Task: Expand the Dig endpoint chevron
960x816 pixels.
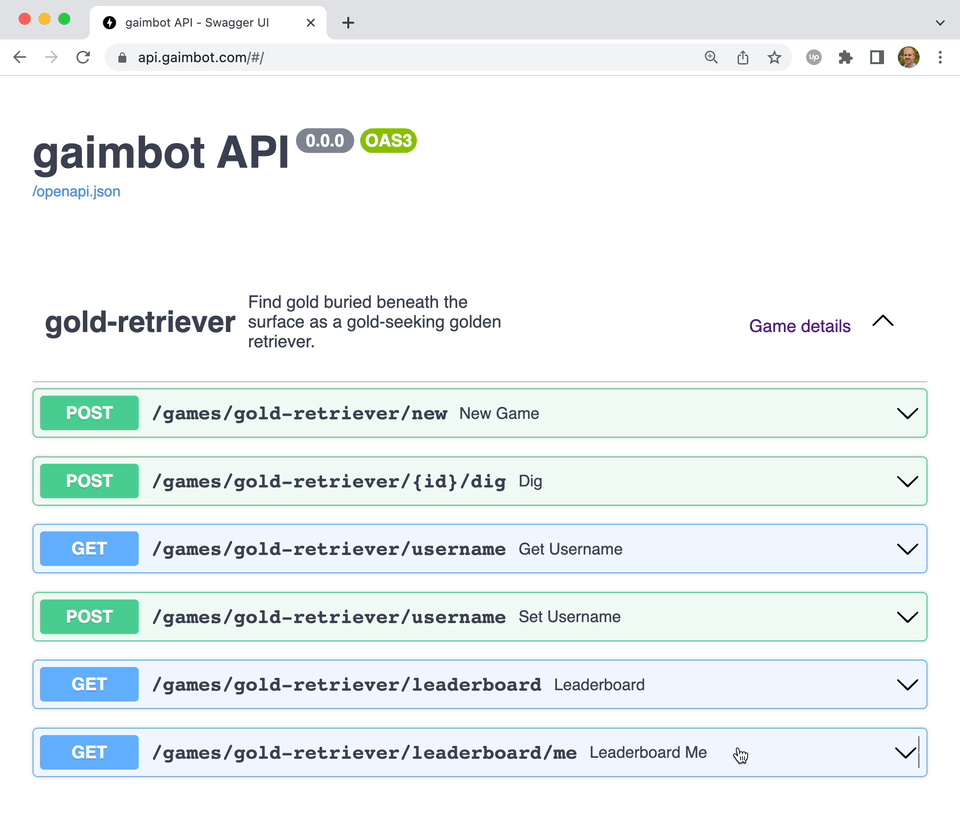Action: [x=907, y=482]
